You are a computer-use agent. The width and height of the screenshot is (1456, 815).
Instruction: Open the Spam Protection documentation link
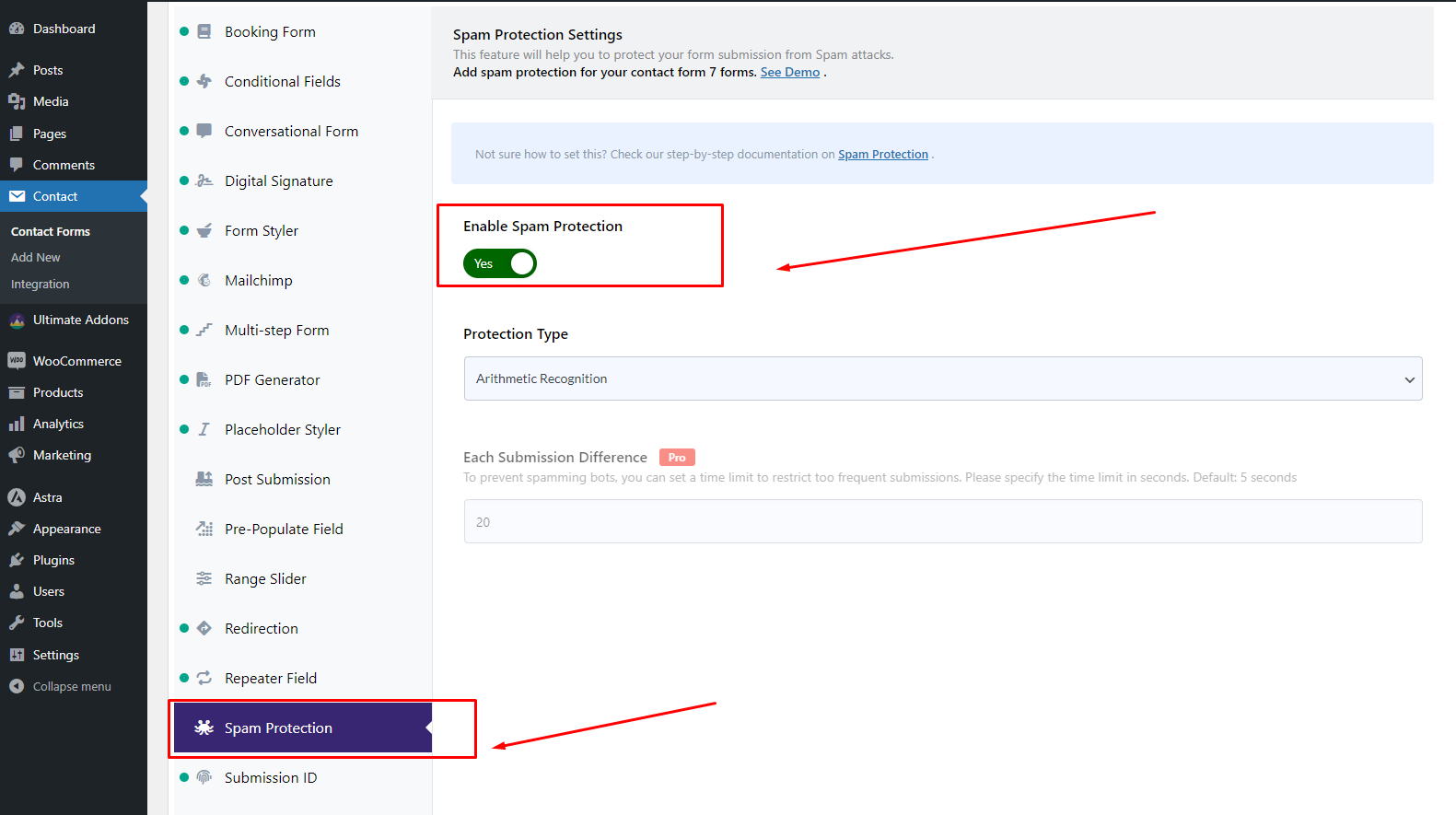coord(882,155)
